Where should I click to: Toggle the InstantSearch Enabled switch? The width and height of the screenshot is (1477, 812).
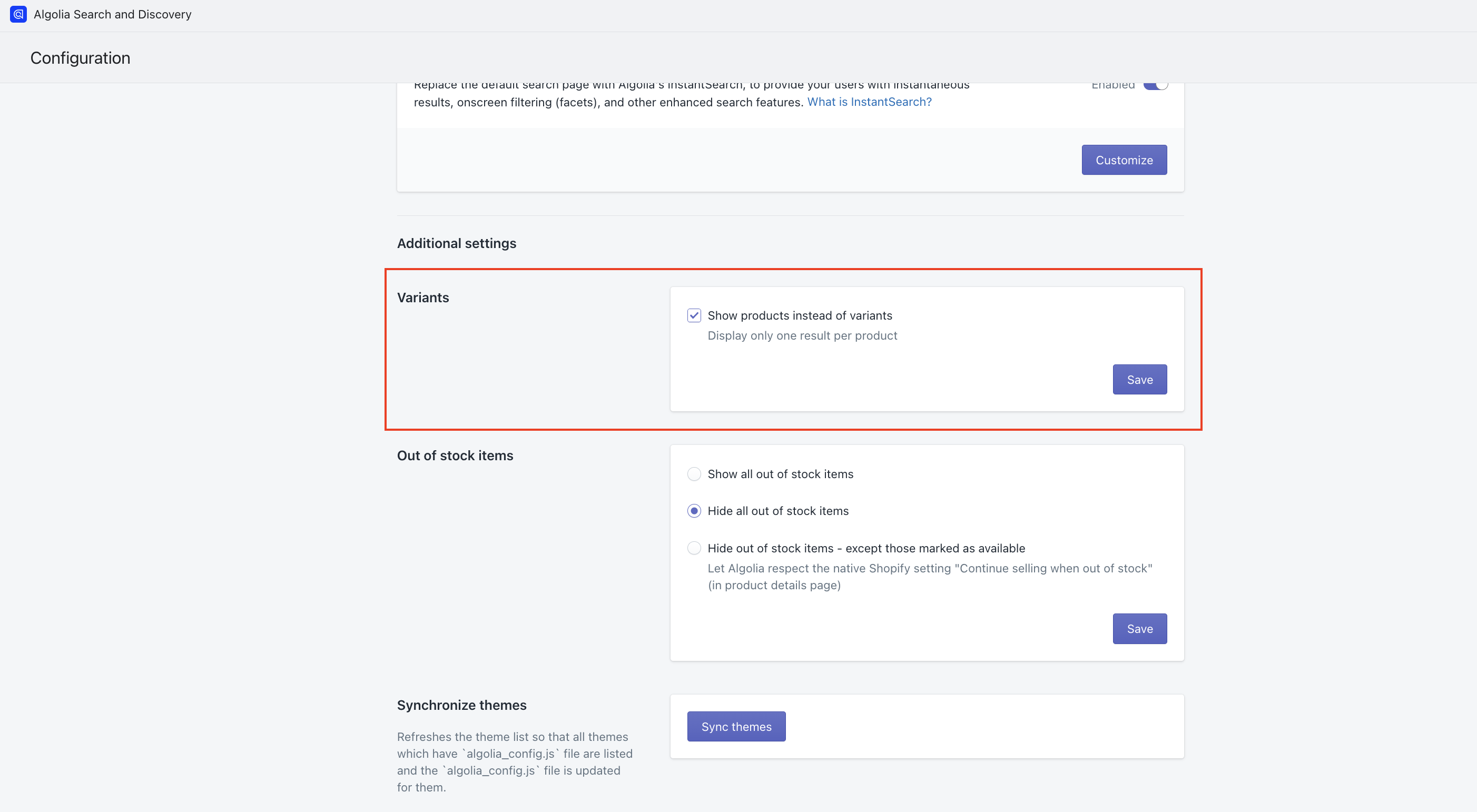coord(1155,85)
